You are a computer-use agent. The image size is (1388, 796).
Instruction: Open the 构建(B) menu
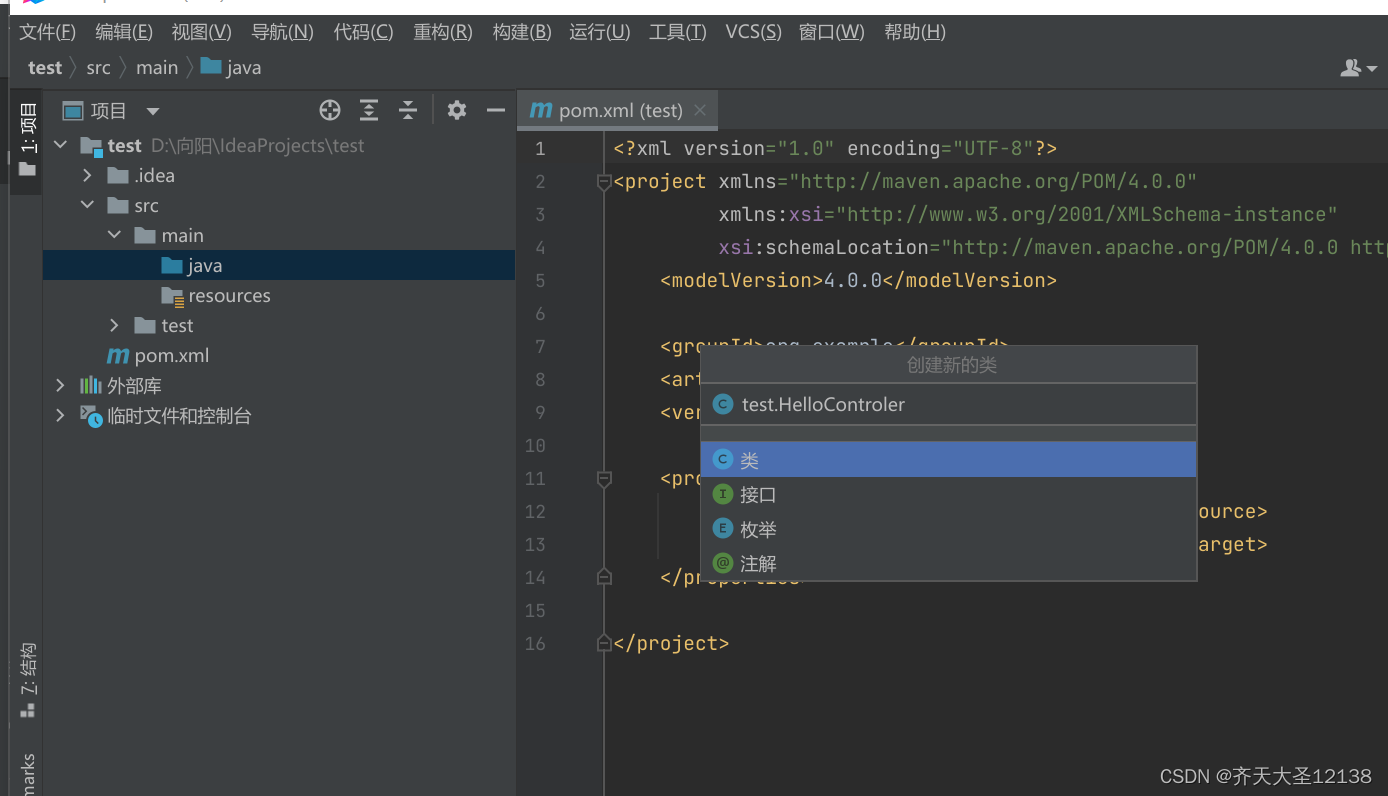tap(522, 32)
